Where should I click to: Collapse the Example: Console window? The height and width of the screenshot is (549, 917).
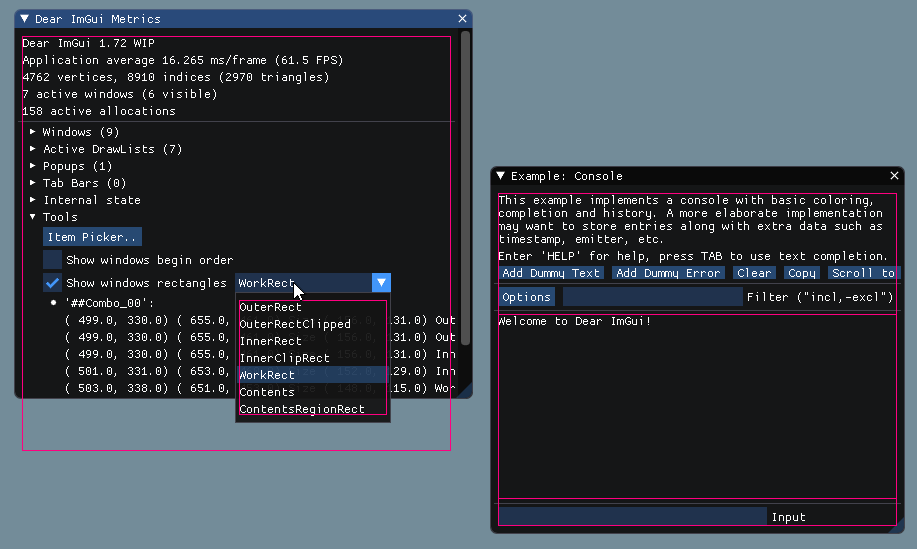[501, 176]
